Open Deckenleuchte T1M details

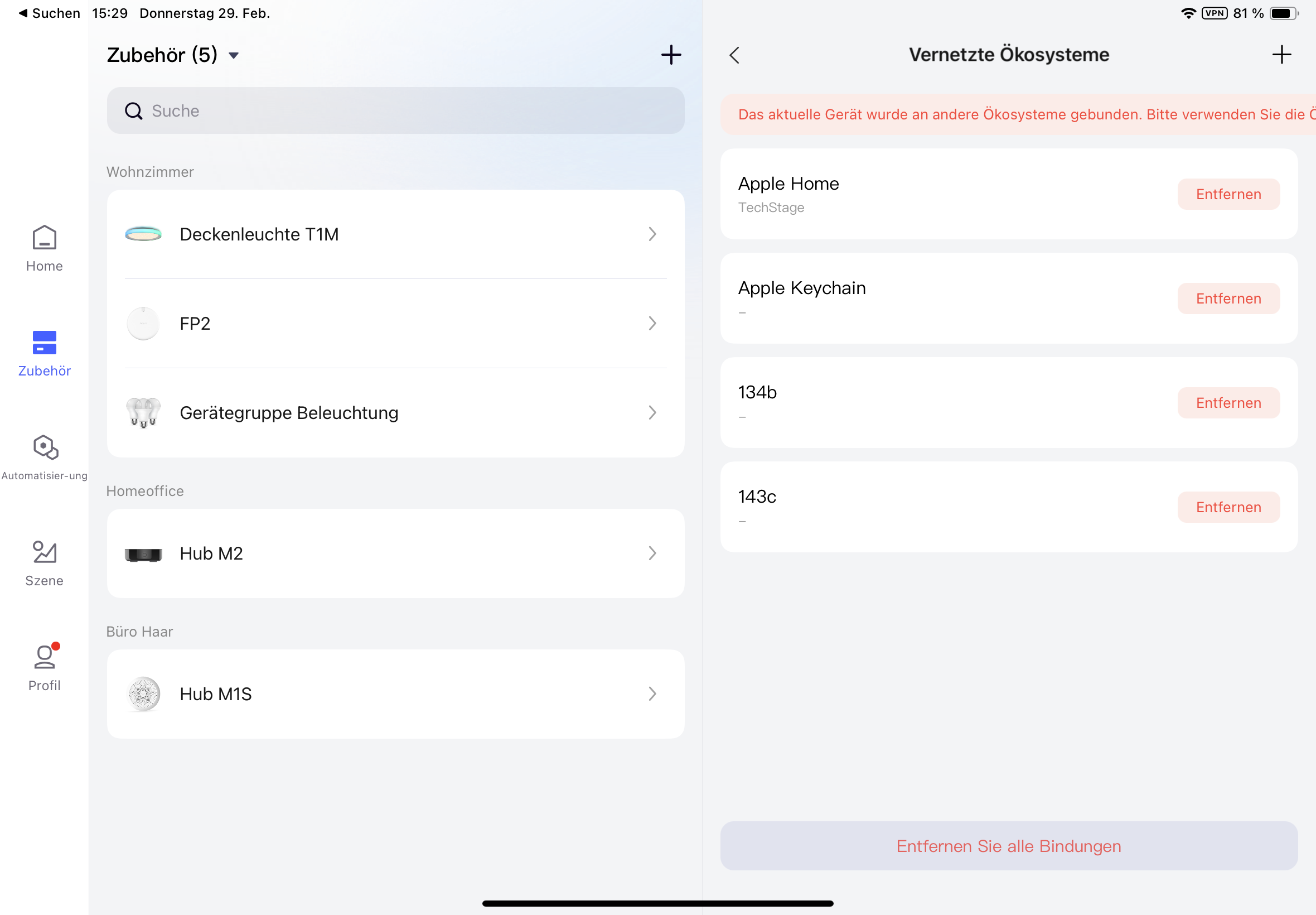click(395, 234)
